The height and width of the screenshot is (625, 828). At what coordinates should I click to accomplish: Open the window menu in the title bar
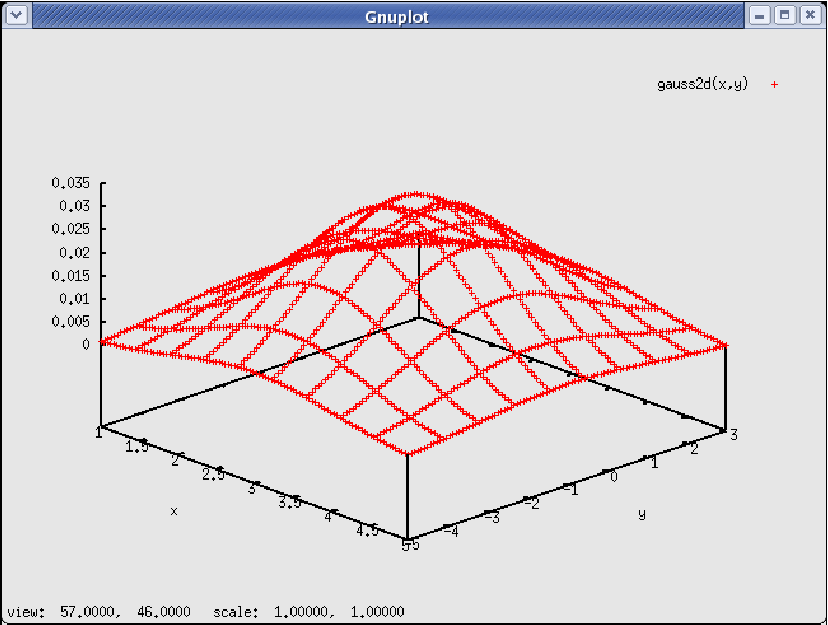tap(16, 15)
